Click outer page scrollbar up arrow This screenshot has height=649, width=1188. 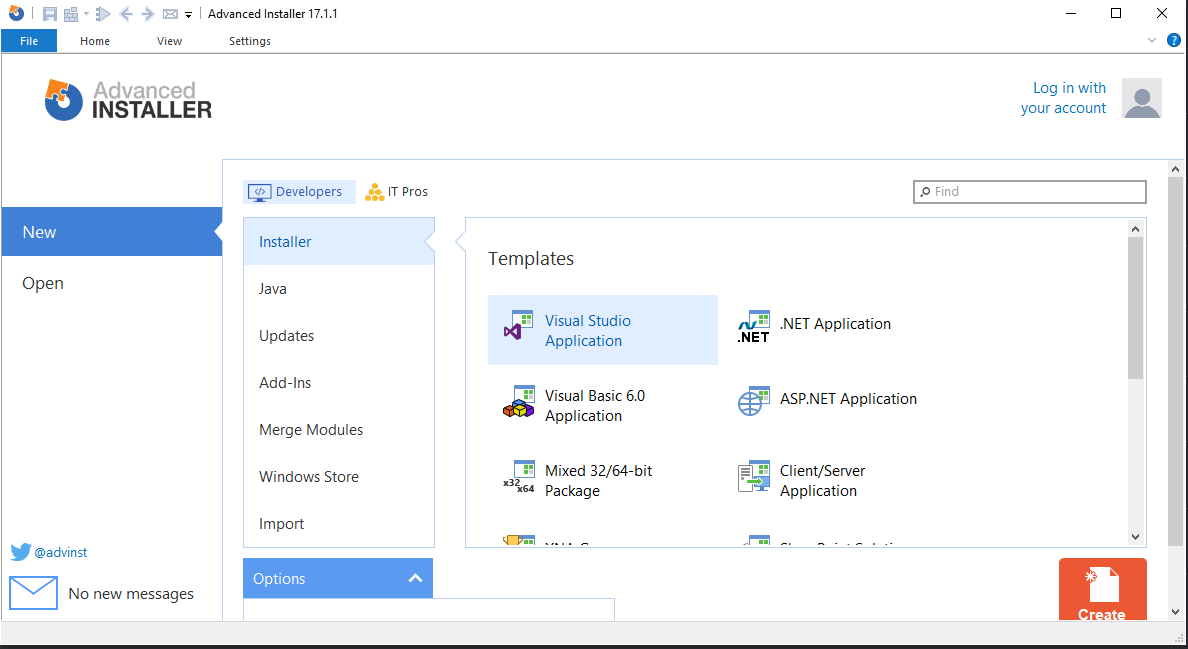pyautogui.click(x=1175, y=169)
